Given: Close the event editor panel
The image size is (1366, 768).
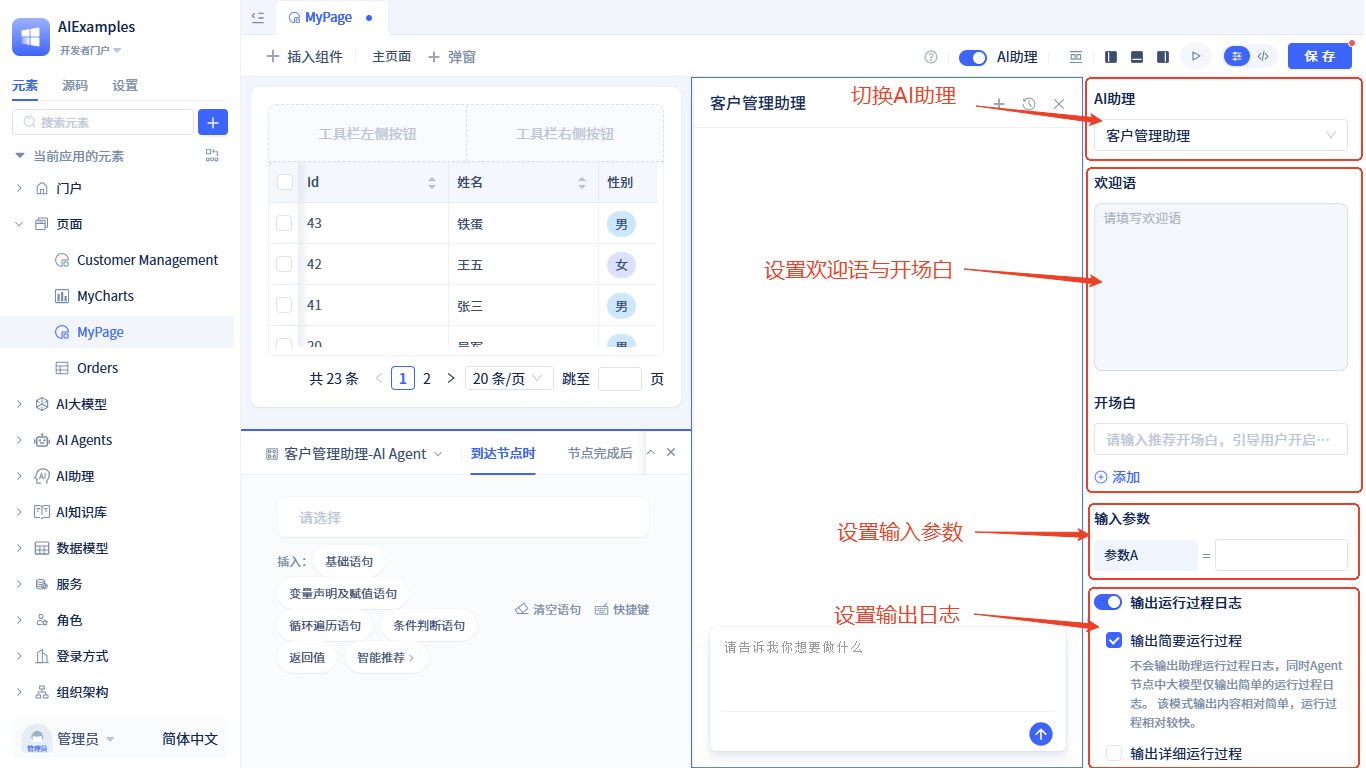Looking at the screenshot, I should (671, 453).
